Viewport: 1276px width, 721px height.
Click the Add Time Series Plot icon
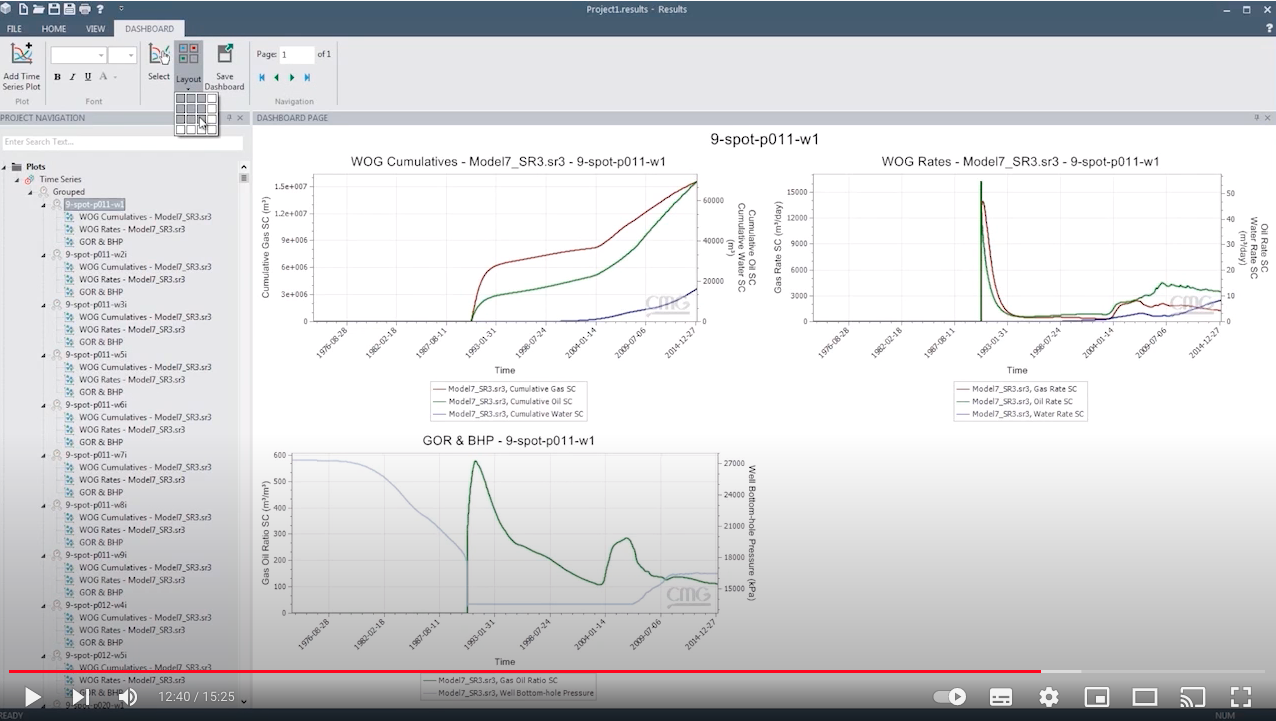[x=22, y=55]
